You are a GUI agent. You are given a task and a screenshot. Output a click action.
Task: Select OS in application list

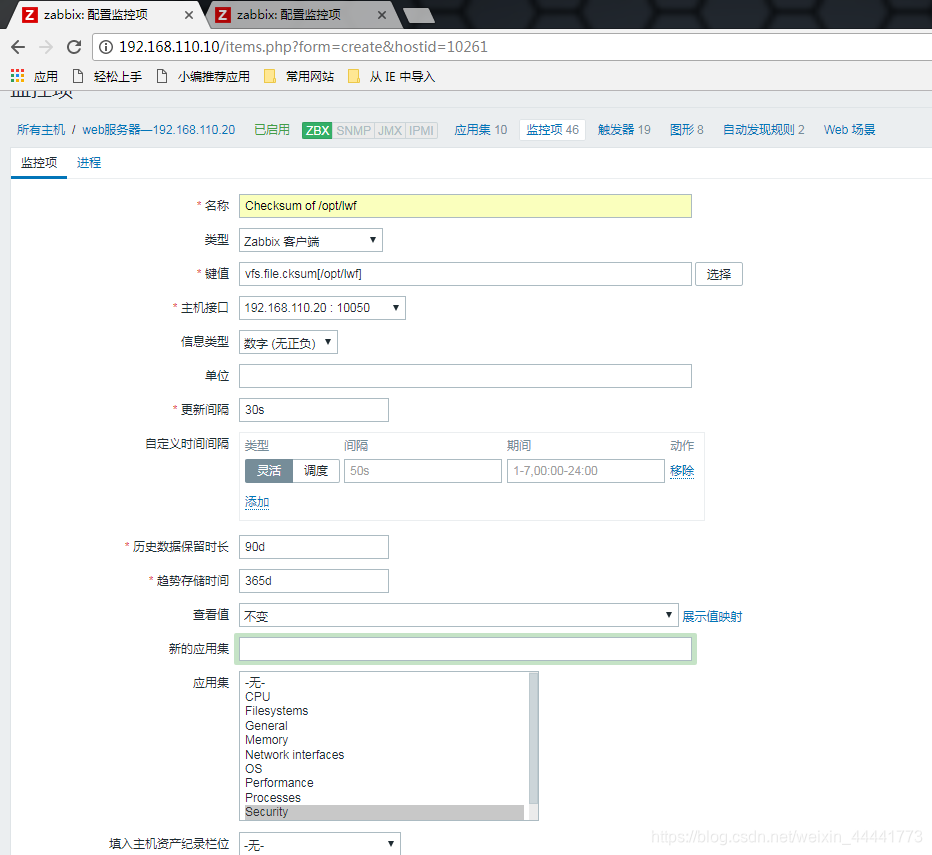[x=384, y=768]
